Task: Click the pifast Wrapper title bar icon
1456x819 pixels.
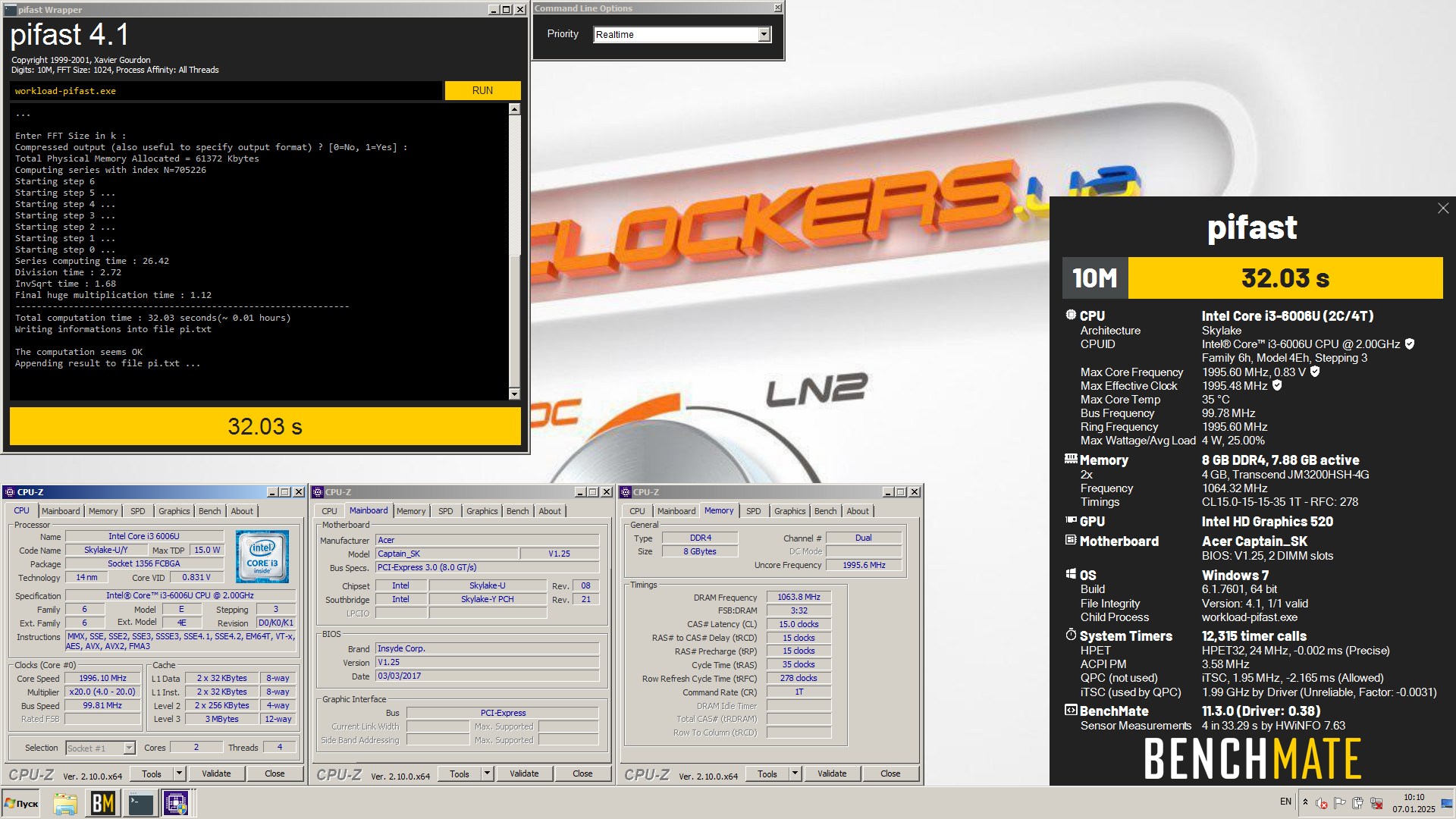Action: (11, 10)
